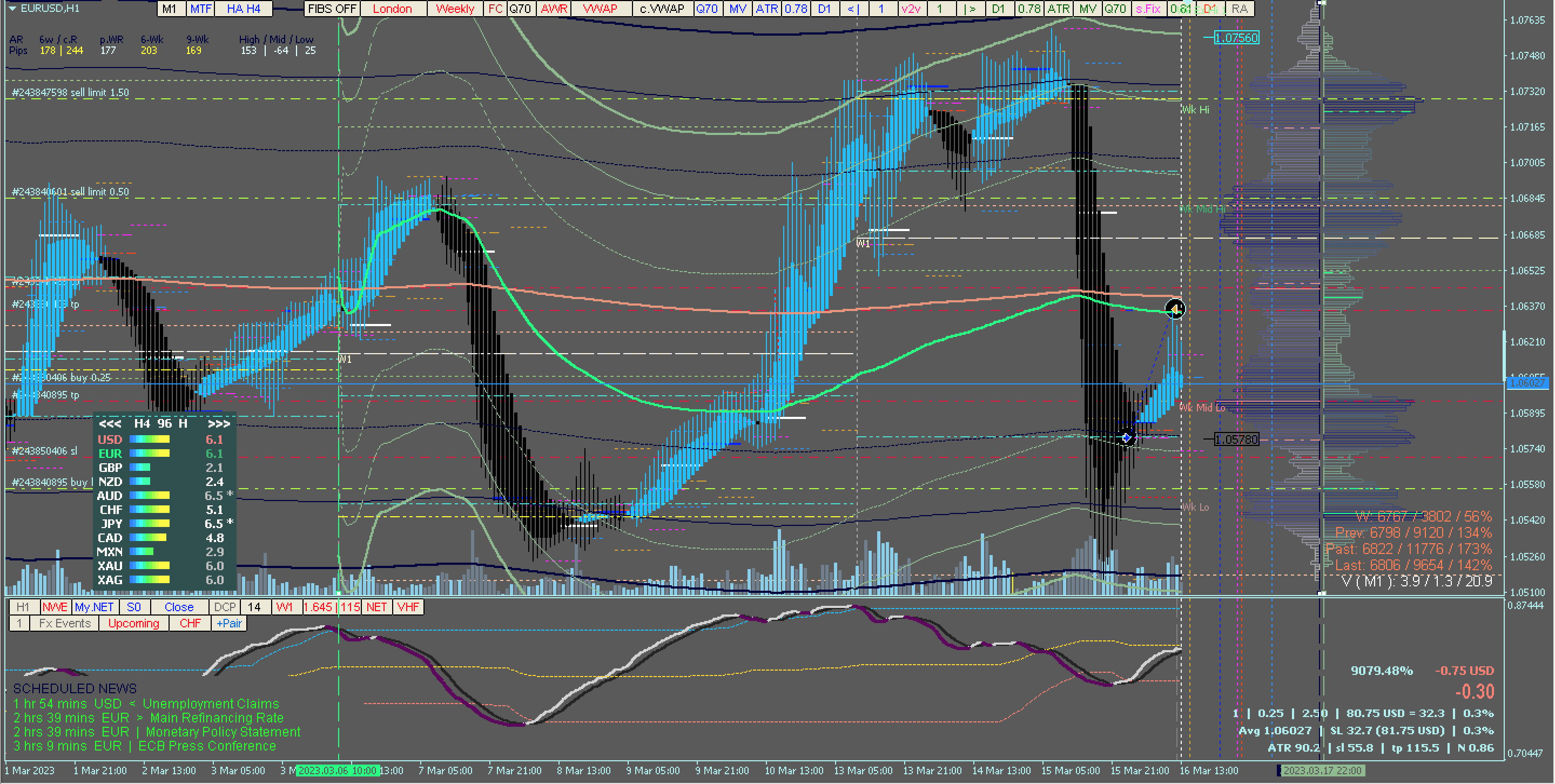Click the USD strength bar in the meter
Viewport: 1555px width, 784px height.
click(x=150, y=440)
